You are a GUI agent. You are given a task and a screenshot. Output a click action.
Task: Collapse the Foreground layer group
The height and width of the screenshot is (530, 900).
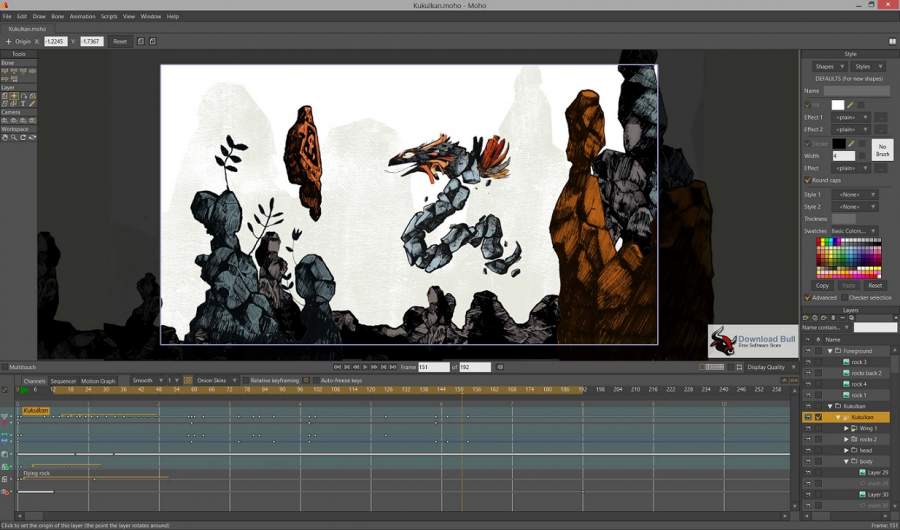pos(830,351)
